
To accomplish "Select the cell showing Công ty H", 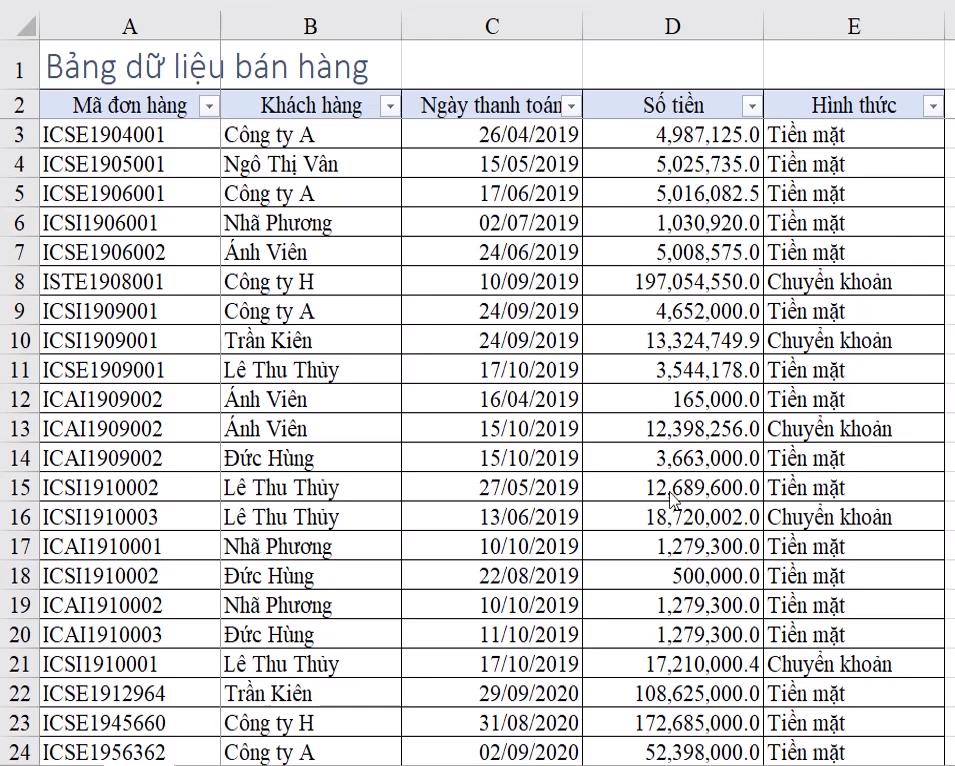I will [310, 281].
